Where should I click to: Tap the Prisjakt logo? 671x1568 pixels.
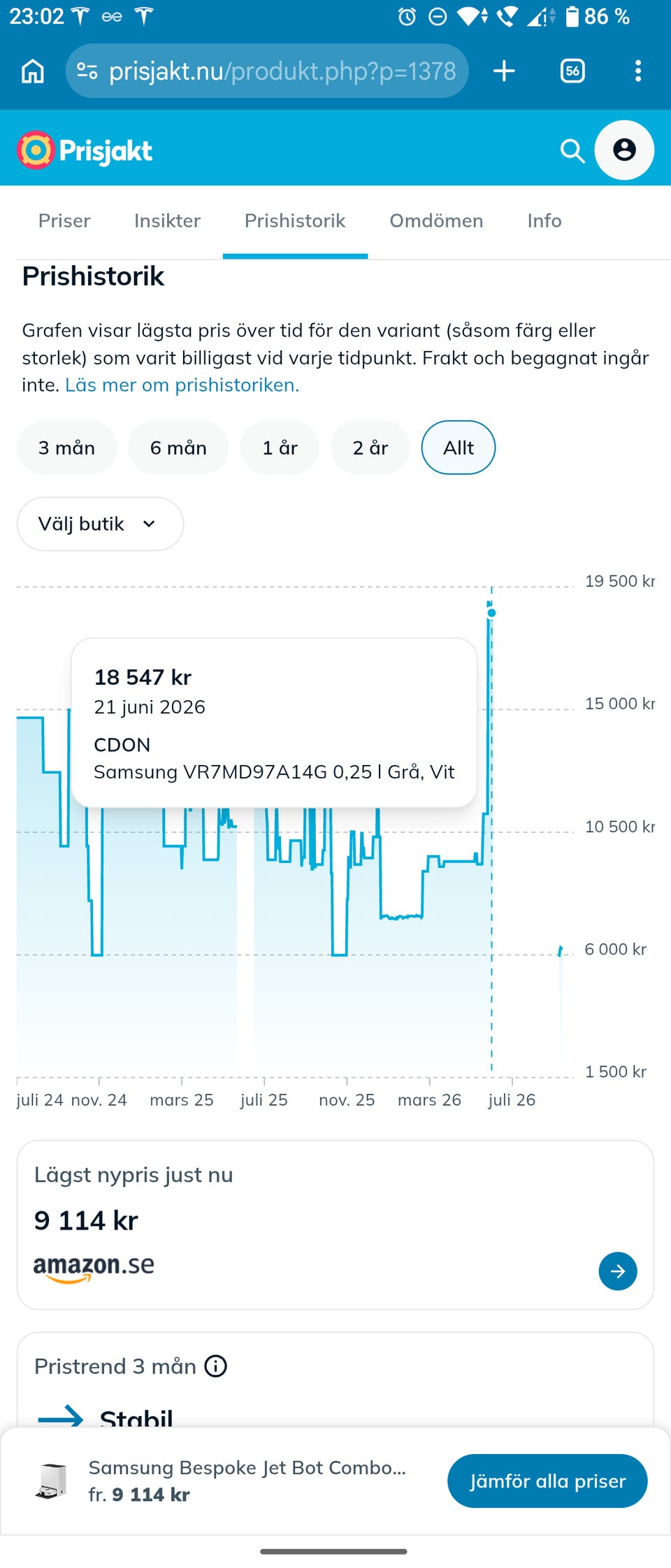(x=85, y=150)
